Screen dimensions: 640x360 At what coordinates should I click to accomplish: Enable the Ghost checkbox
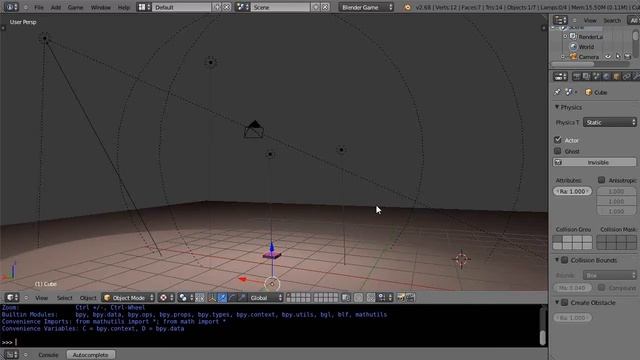tap(558, 151)
